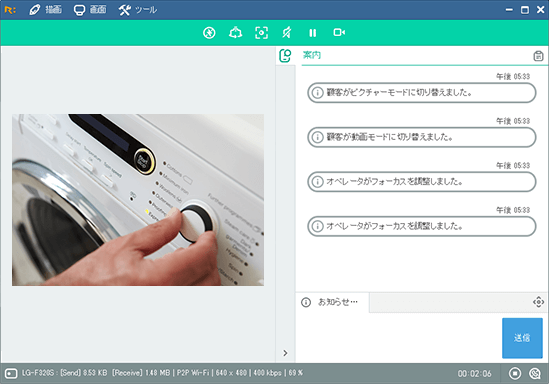Click the 640 x 480 resolution text
The width and height of the screenshot is (549, 384).
[231, 373]
